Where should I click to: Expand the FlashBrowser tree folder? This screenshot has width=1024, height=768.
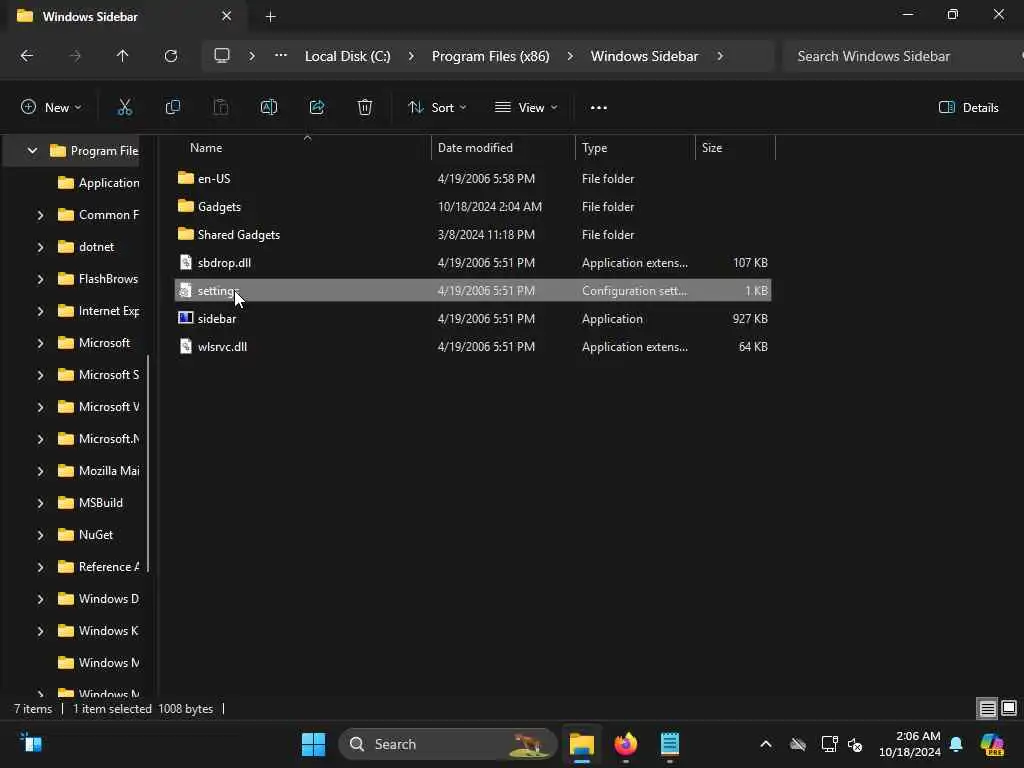[40, 279]
